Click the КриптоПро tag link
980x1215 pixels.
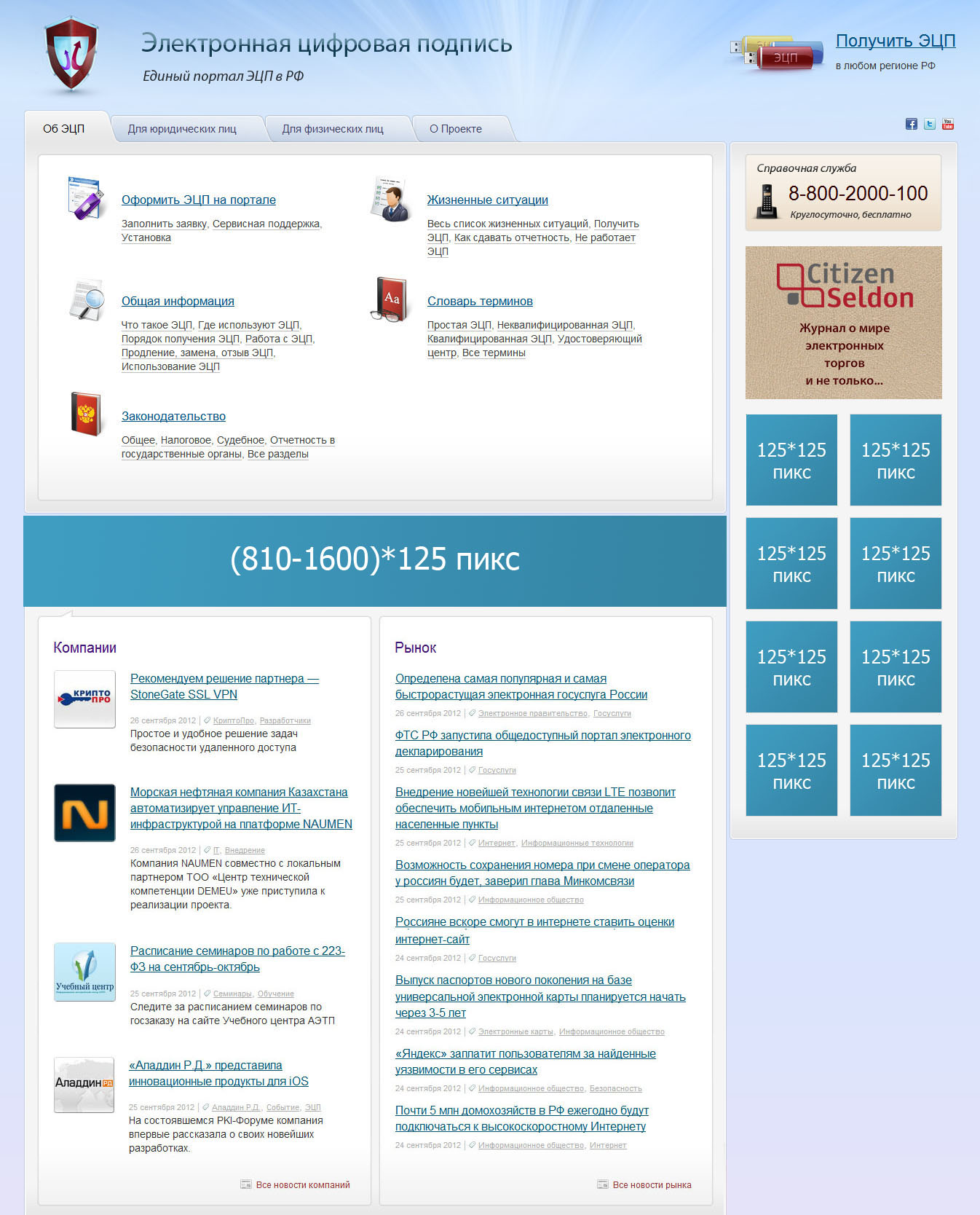(234, 720)
